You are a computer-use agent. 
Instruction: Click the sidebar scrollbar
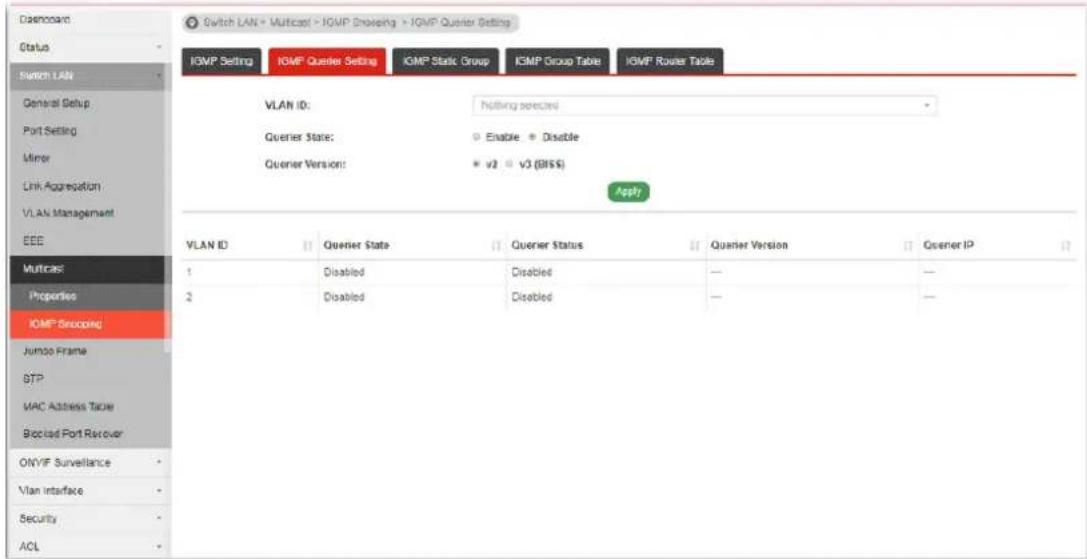[168, 208]
